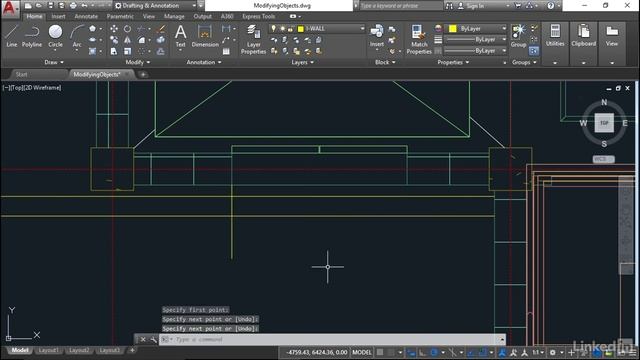Toggle MODEL space button in status bar

[x=362, y=352]
